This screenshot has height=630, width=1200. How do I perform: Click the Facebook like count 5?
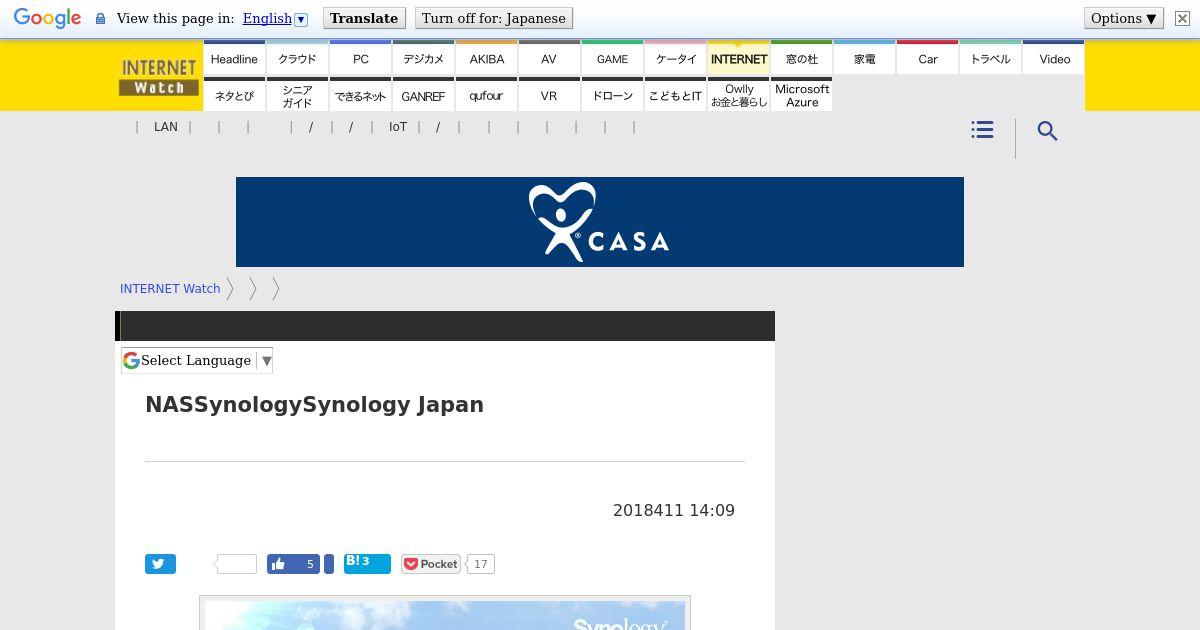(x=310, y=564)
